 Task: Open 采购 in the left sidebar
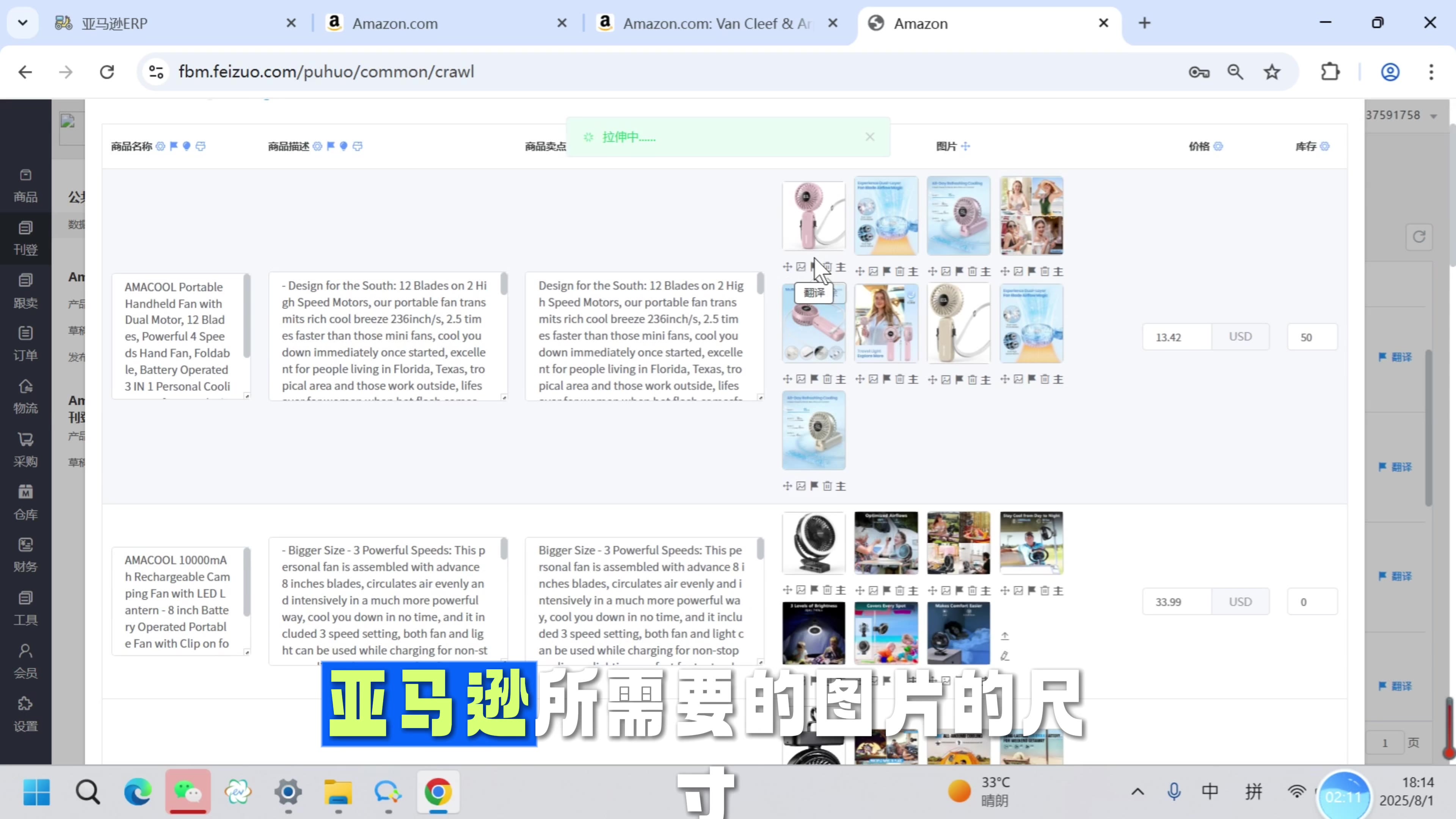tap(25, 450)
